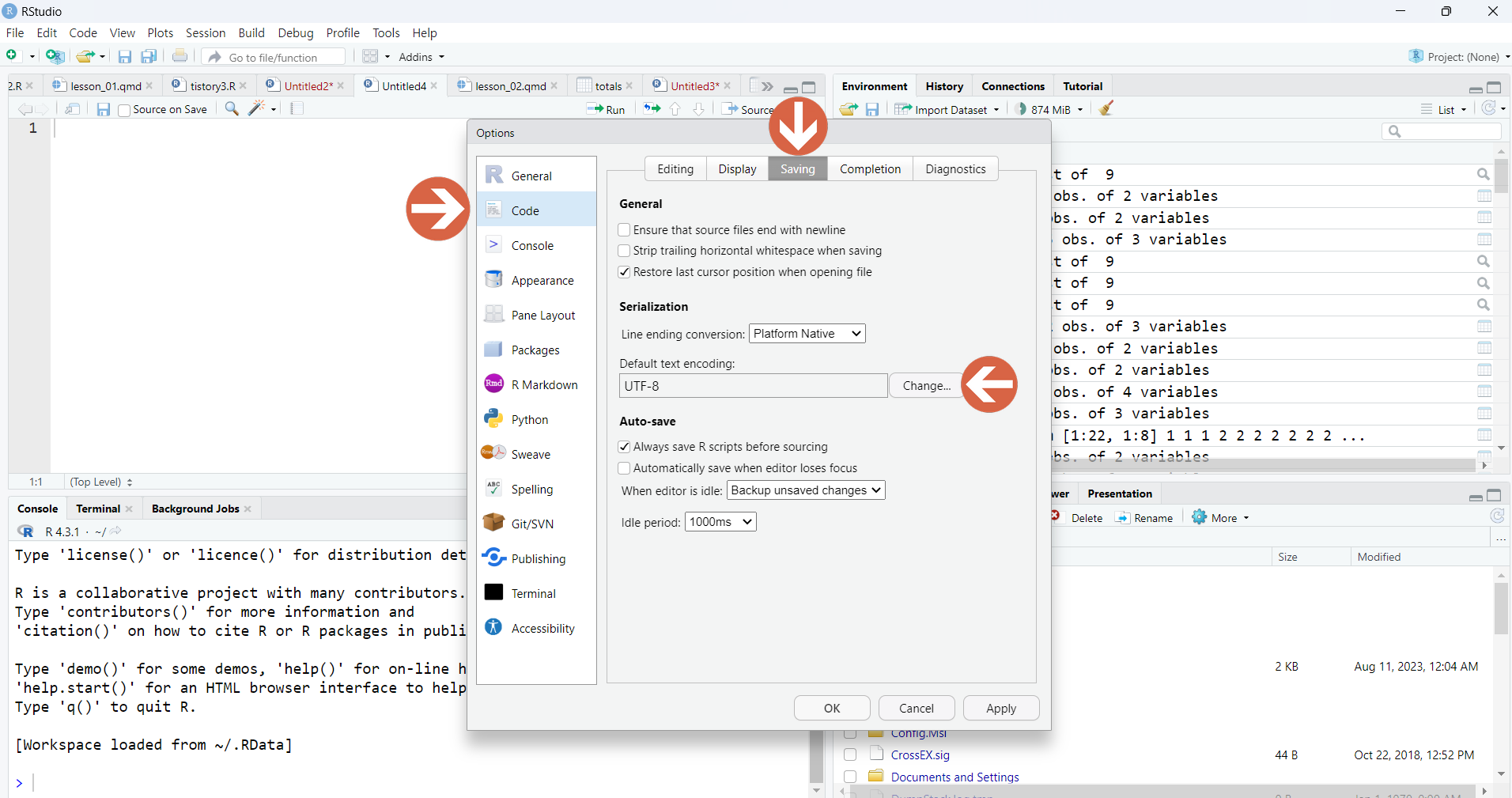Switch to the Editing tab

tap(675, 168)
